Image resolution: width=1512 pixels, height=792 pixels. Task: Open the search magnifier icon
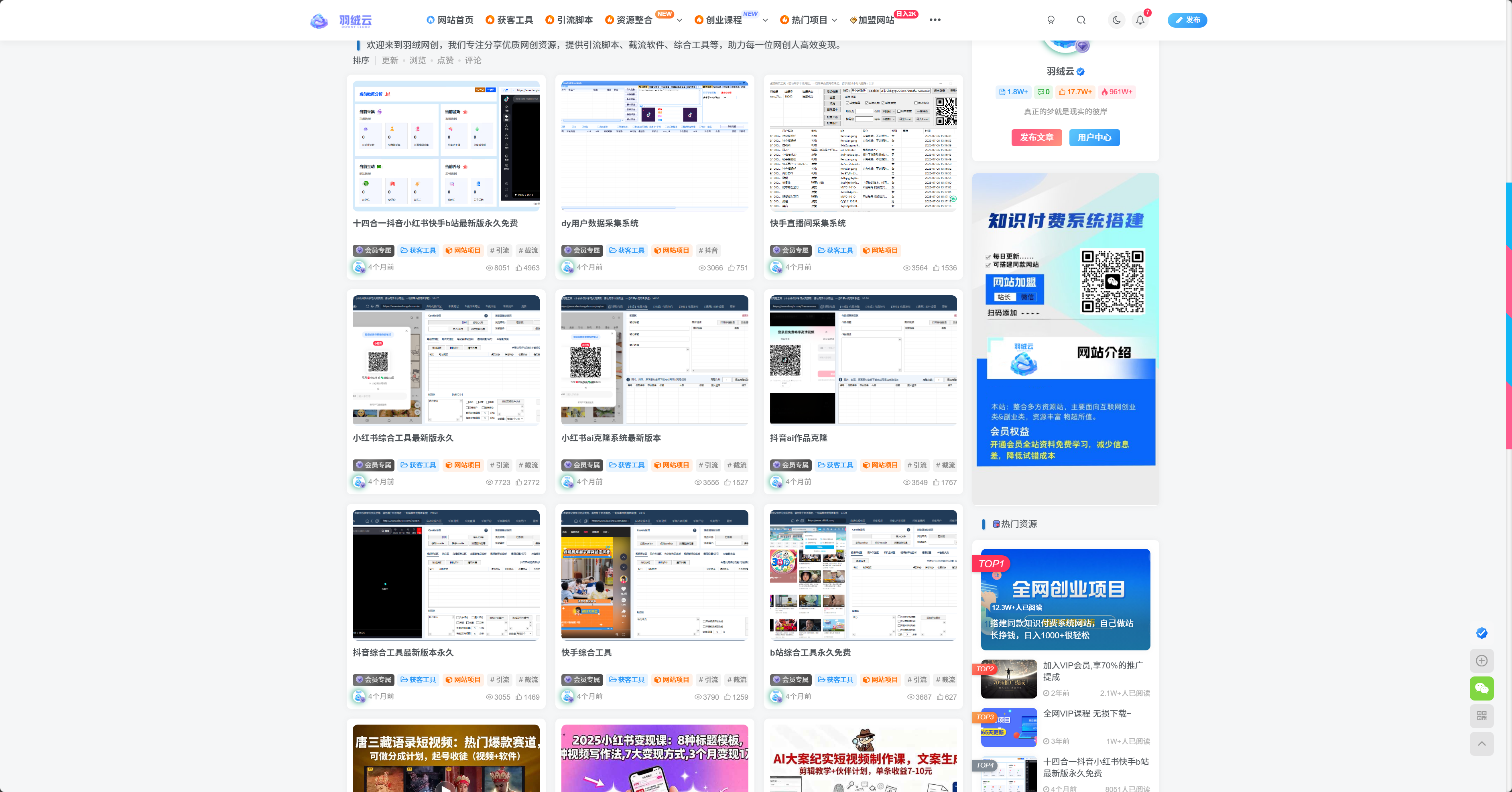point(1081,19)
